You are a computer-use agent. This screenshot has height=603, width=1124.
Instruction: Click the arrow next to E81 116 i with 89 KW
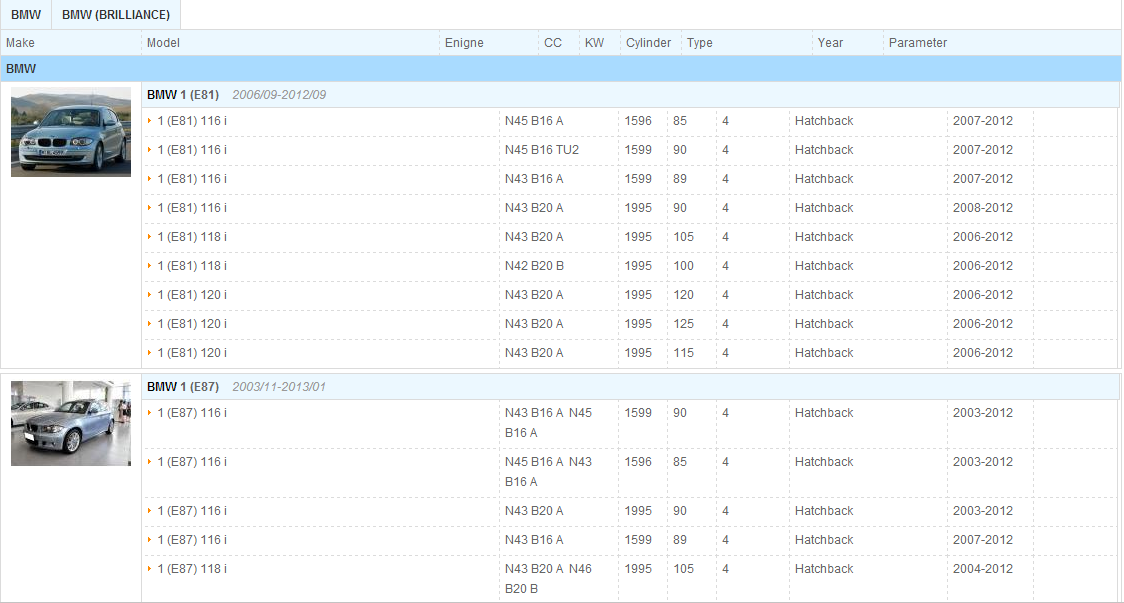click(x=150, y=179)
